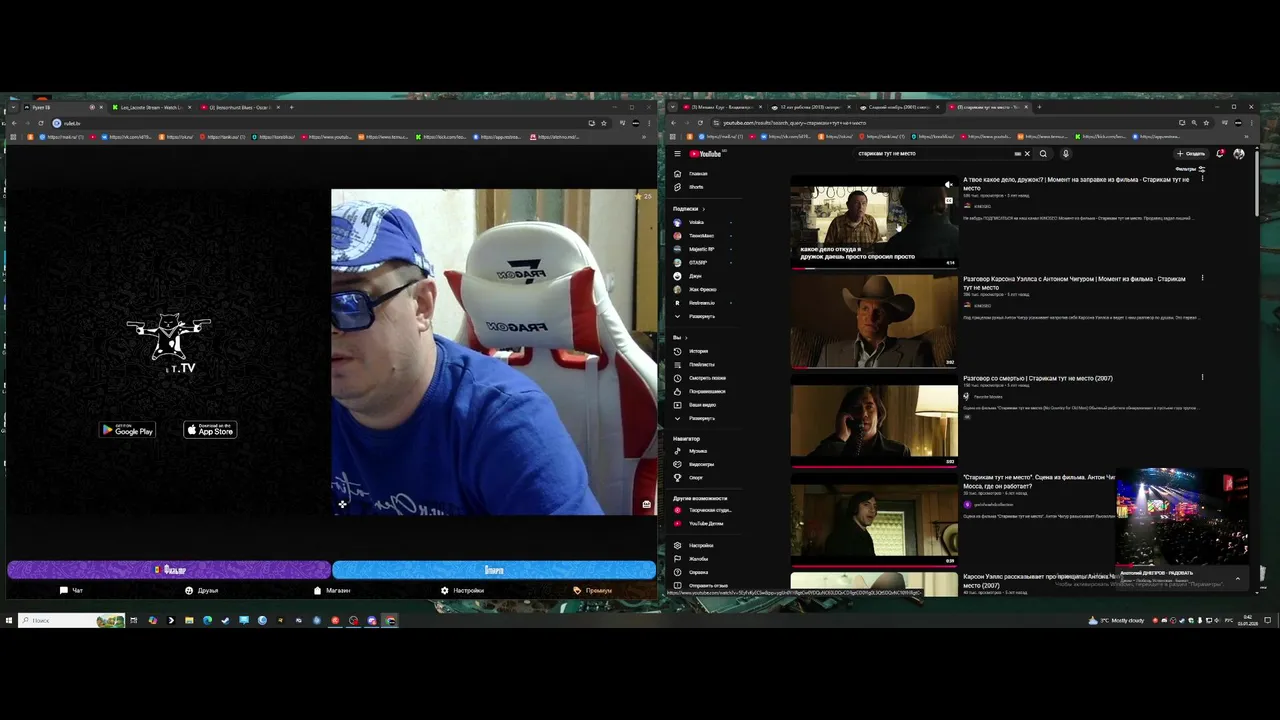The width and height of the screenshot is (1280, 720).
Task: Open more options for the first result
Action: tap(1202, 179)
